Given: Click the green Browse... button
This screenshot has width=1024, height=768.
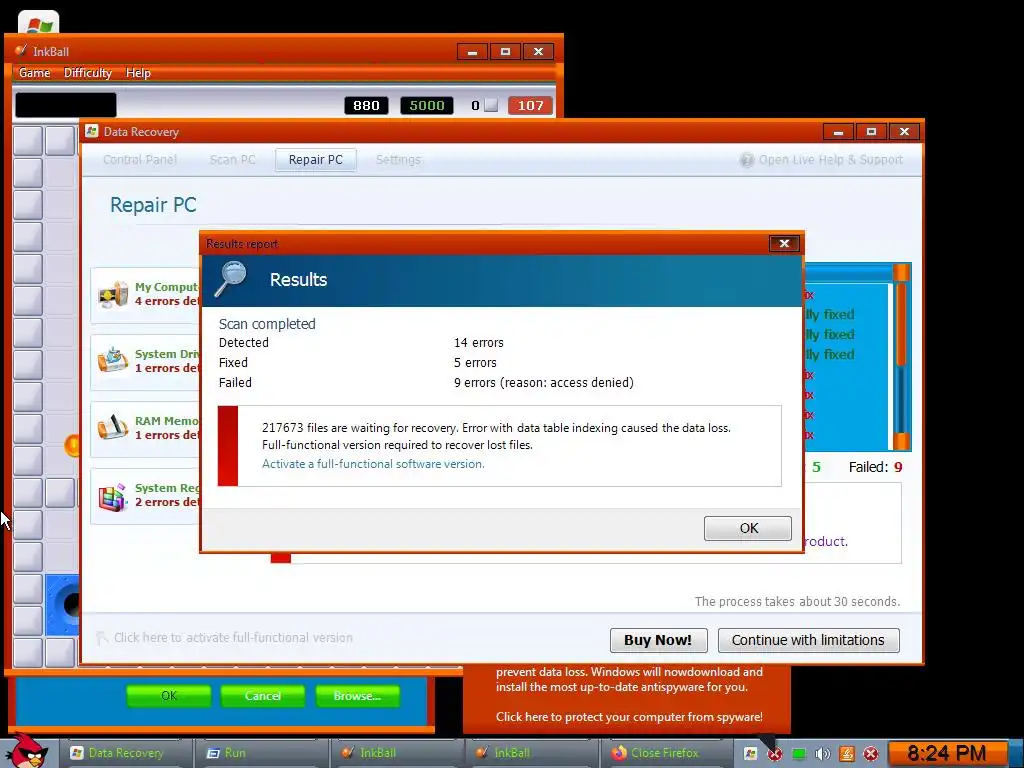Looking at the screenshot, I should click(x=357, y=696).
